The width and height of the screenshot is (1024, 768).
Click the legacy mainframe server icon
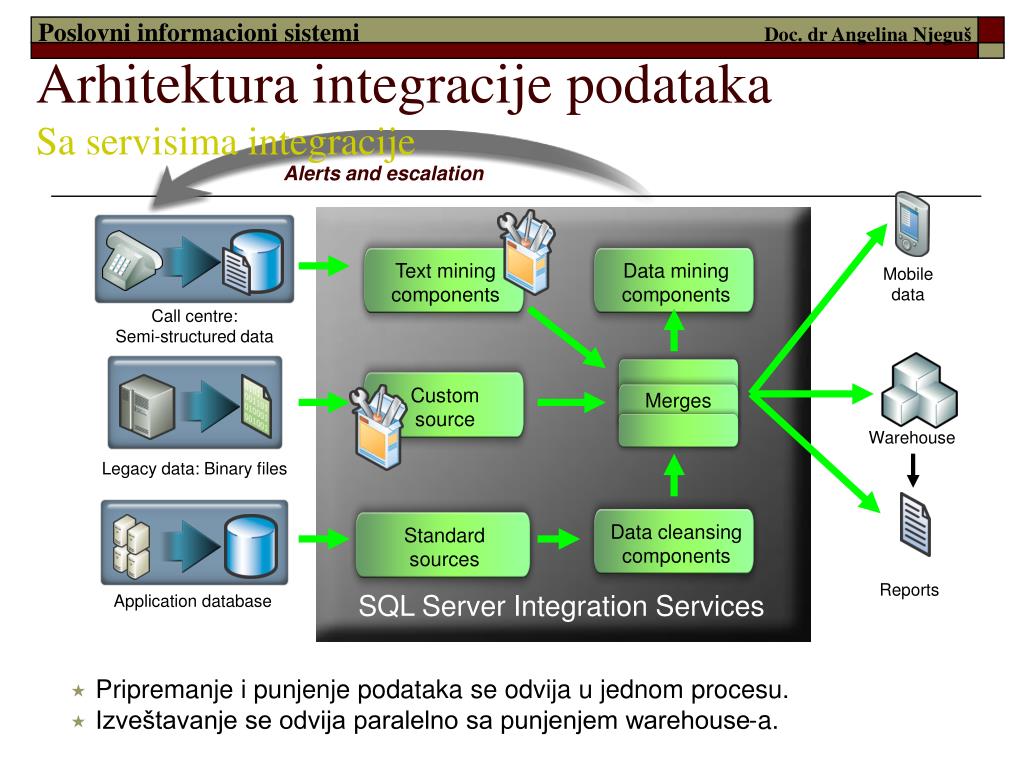pos(147,406)
